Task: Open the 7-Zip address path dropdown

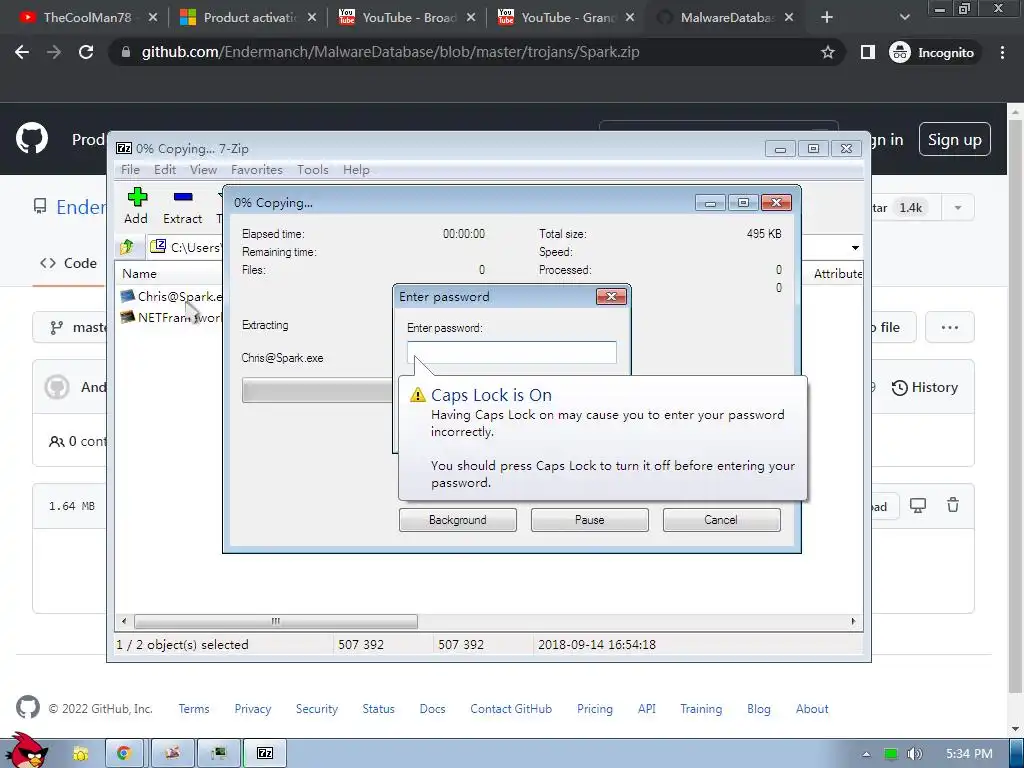Action: pos(855,248)
